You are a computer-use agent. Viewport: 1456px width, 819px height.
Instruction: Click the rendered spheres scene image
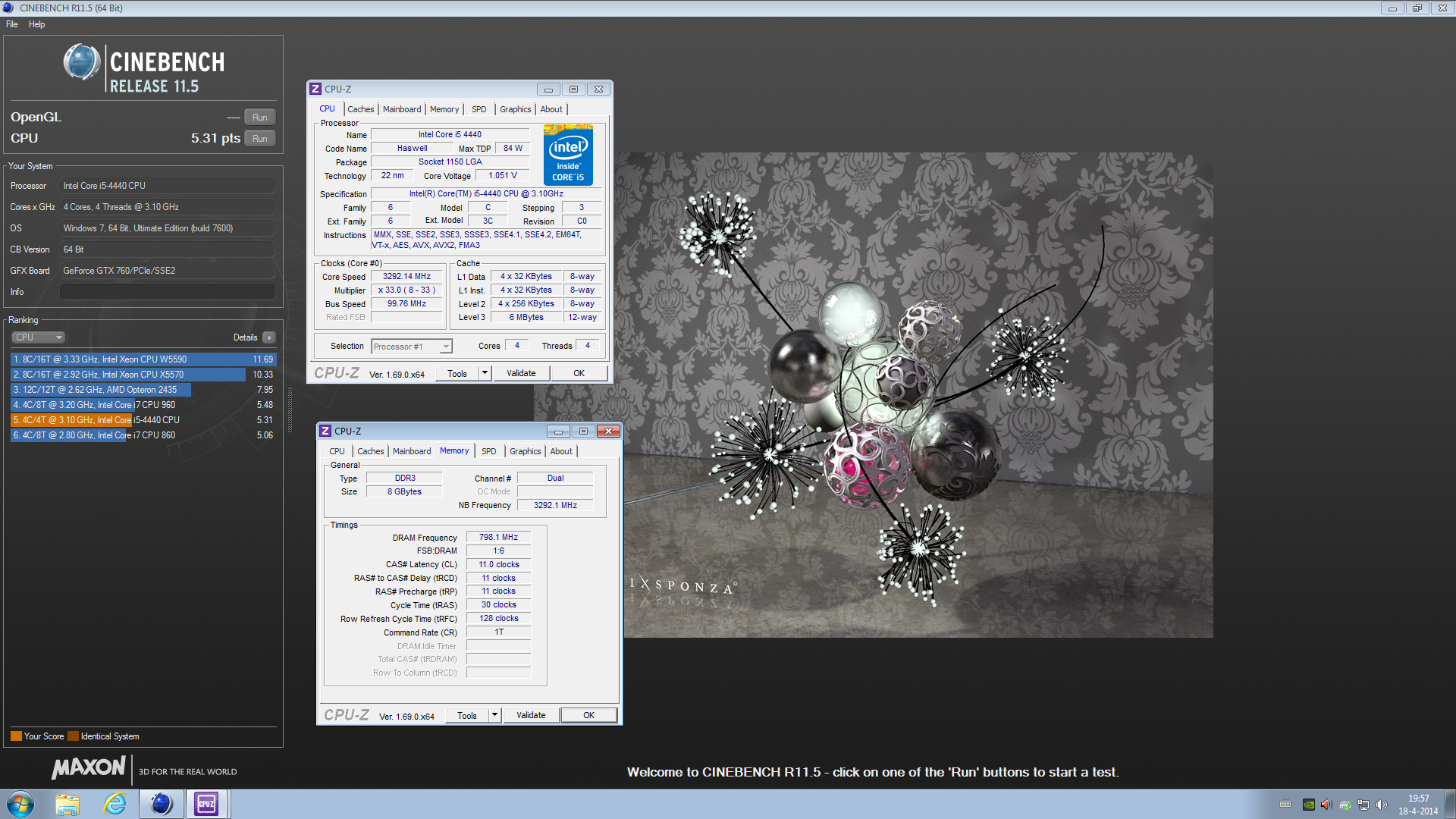[x=874, y=394]
